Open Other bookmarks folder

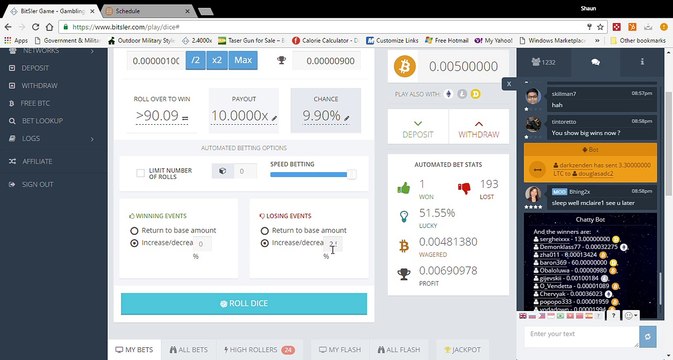click(x=638, y=40)
